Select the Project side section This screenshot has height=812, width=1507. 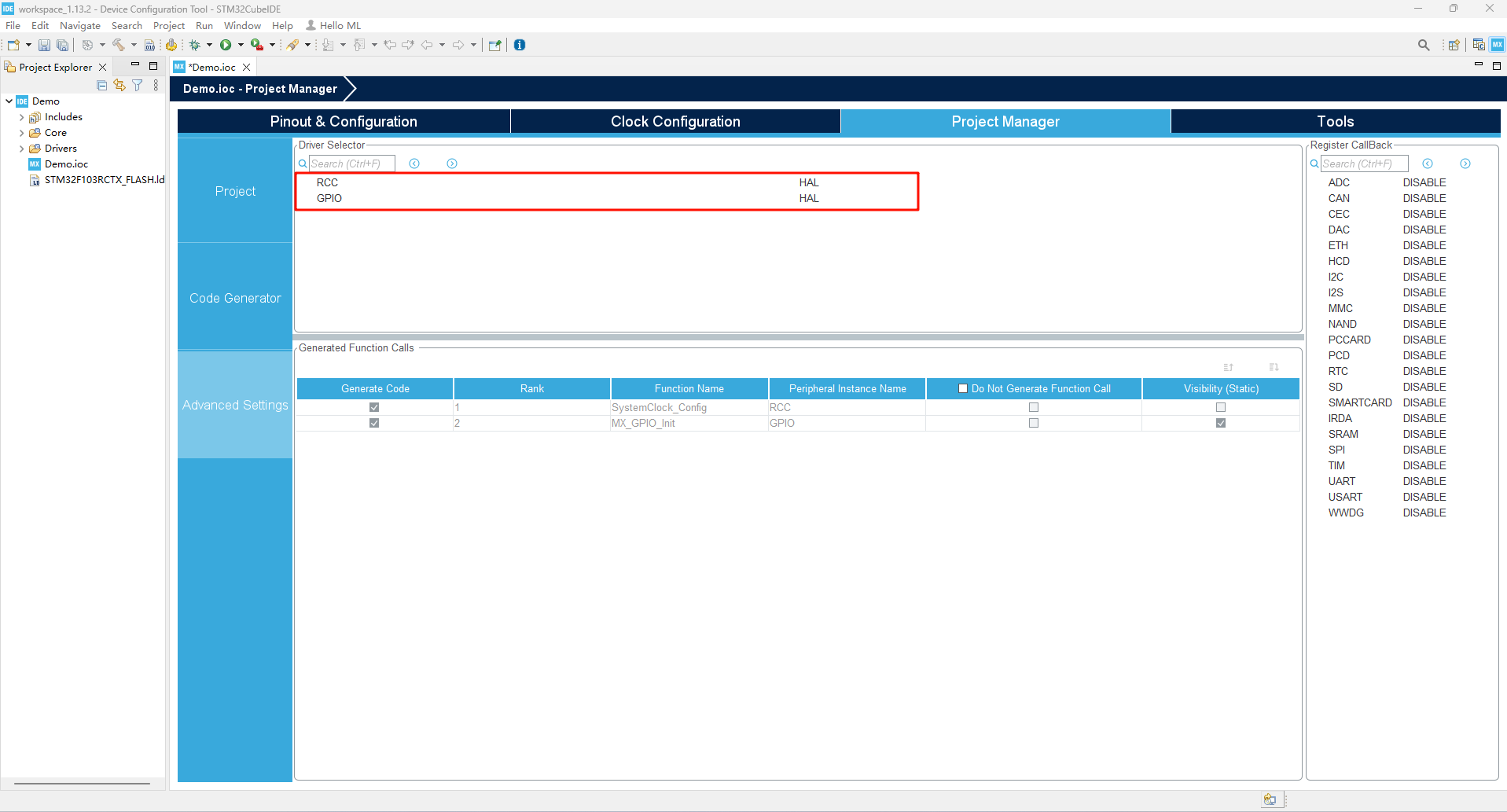[x=235, y=191]
